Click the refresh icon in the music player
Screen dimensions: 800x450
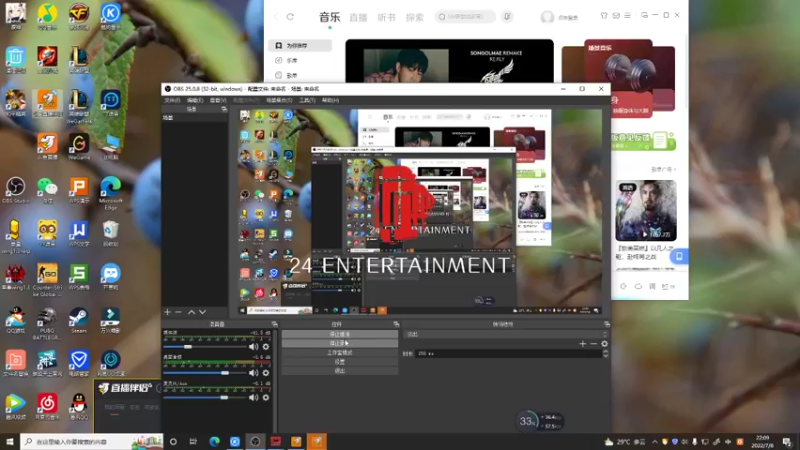290,17
